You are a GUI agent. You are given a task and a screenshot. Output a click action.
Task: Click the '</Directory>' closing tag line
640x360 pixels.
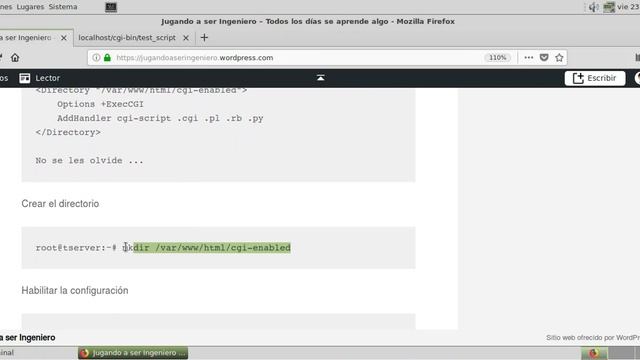point(68,132)
